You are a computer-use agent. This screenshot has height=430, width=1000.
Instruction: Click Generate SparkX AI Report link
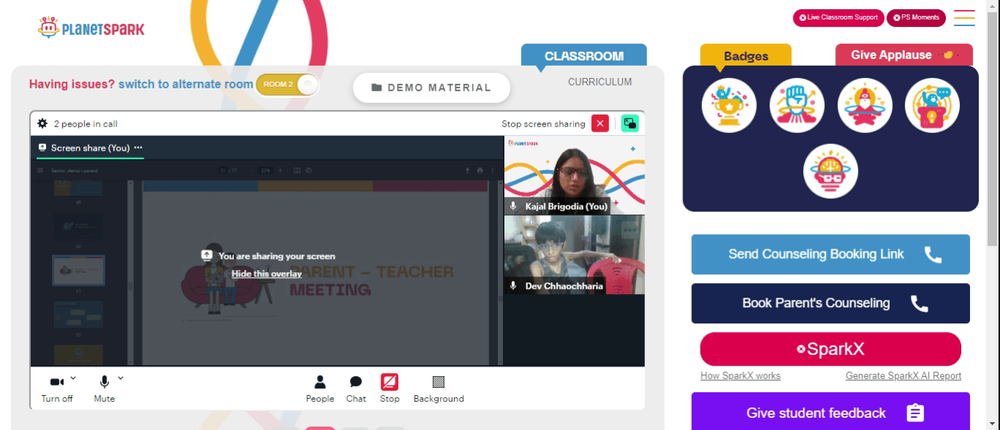(x=903, y=376)
